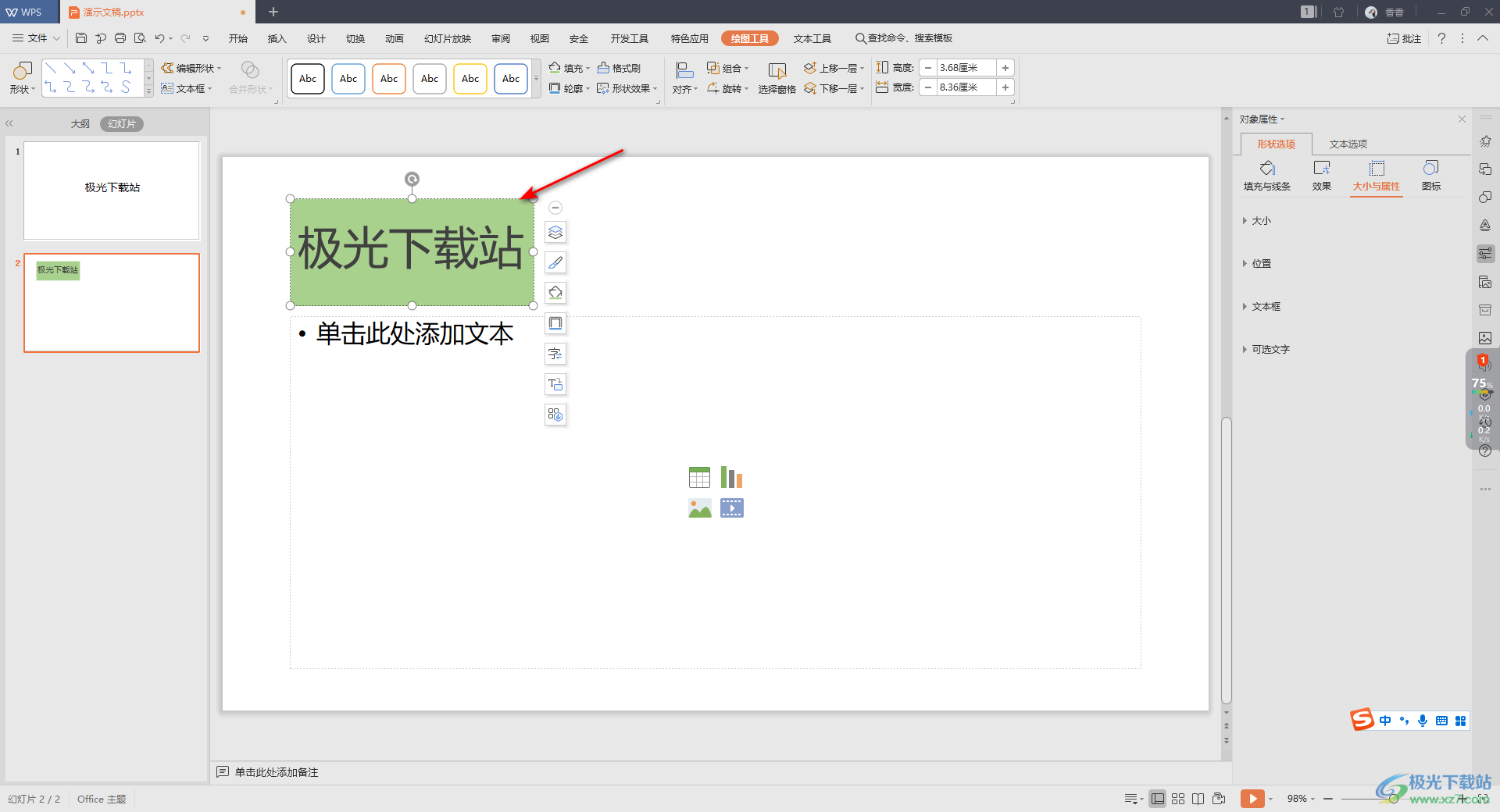Collapse floating toolbar with minus circle

coord(555,208)
